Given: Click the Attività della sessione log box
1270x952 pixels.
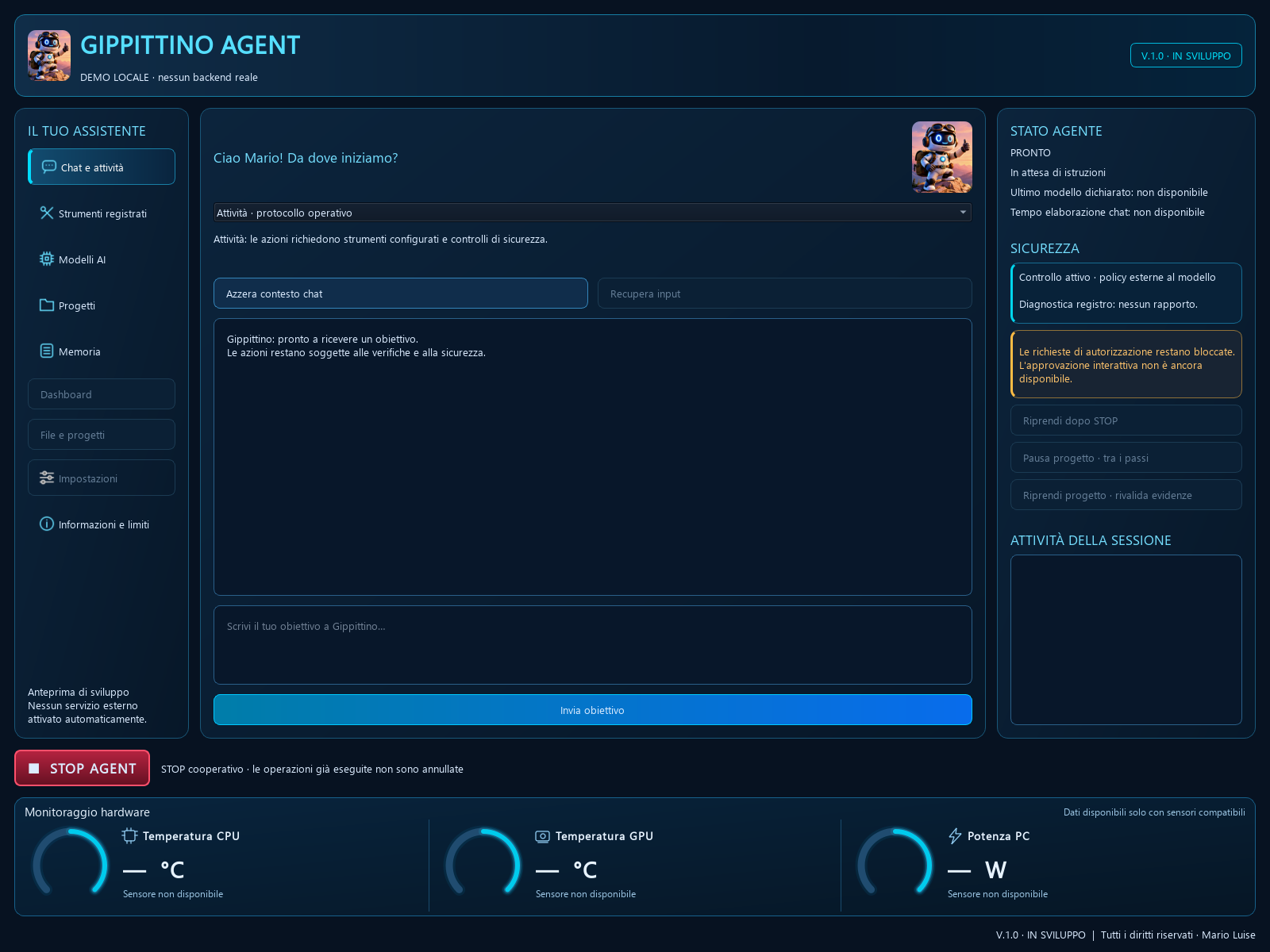Looking at the screenshot, I should pyautogui.click(x=1126, y=639).
